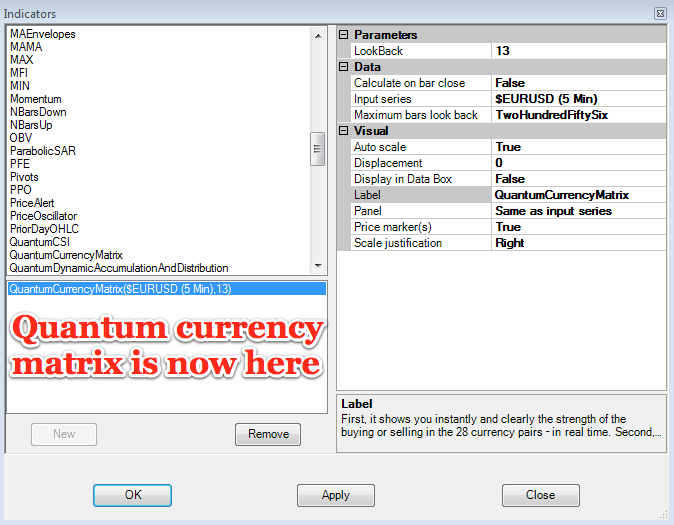This screenshot has width=674, height=525.
Task: Change Display in Data Box value
Action: pyautogui.click(x=579, y=179)
